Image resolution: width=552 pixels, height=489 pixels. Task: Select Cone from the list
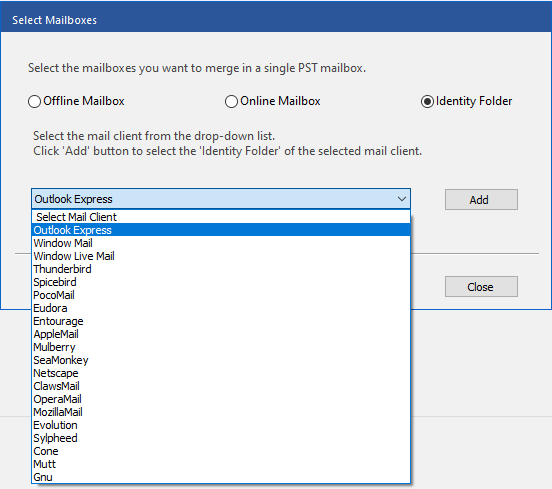221,451
